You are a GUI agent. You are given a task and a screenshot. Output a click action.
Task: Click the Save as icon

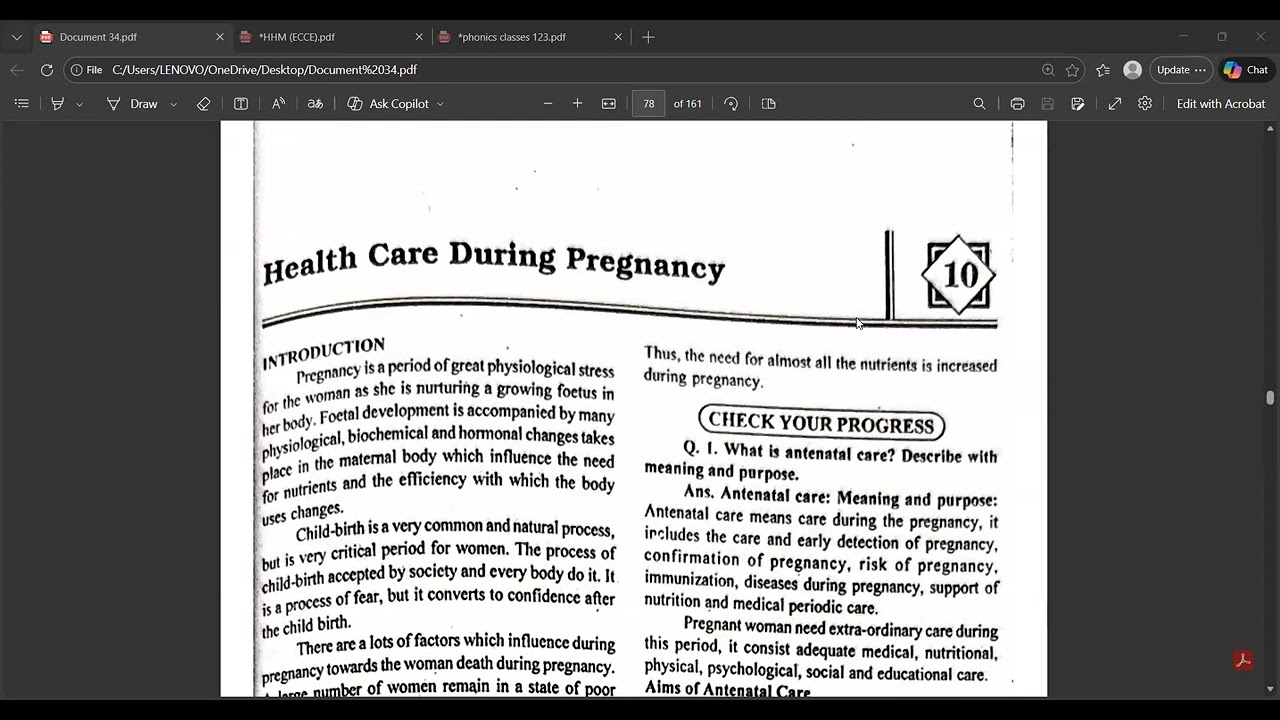pos(1078,104)
